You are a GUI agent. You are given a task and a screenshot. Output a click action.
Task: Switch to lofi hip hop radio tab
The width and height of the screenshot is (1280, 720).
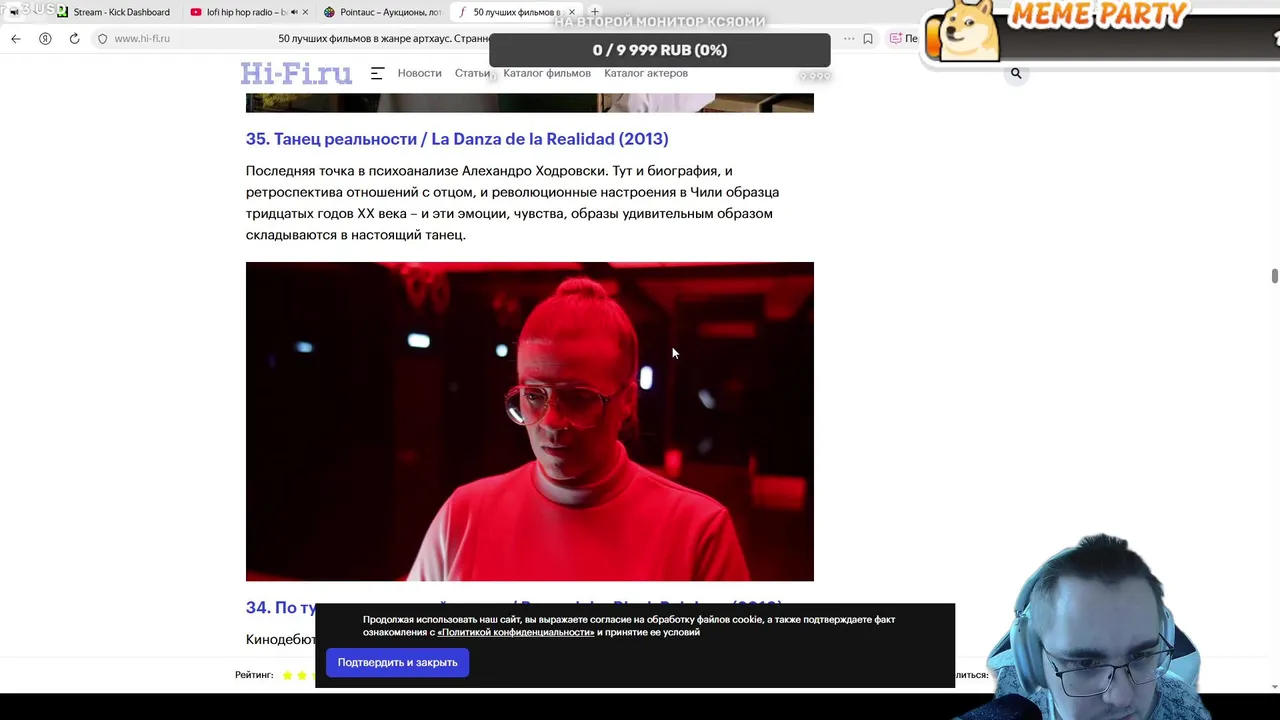[248, 12]
